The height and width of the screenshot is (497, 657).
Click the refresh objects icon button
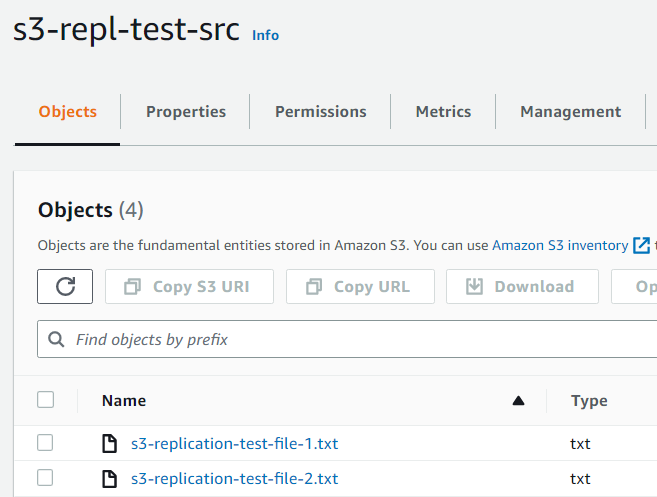(65, 286)
